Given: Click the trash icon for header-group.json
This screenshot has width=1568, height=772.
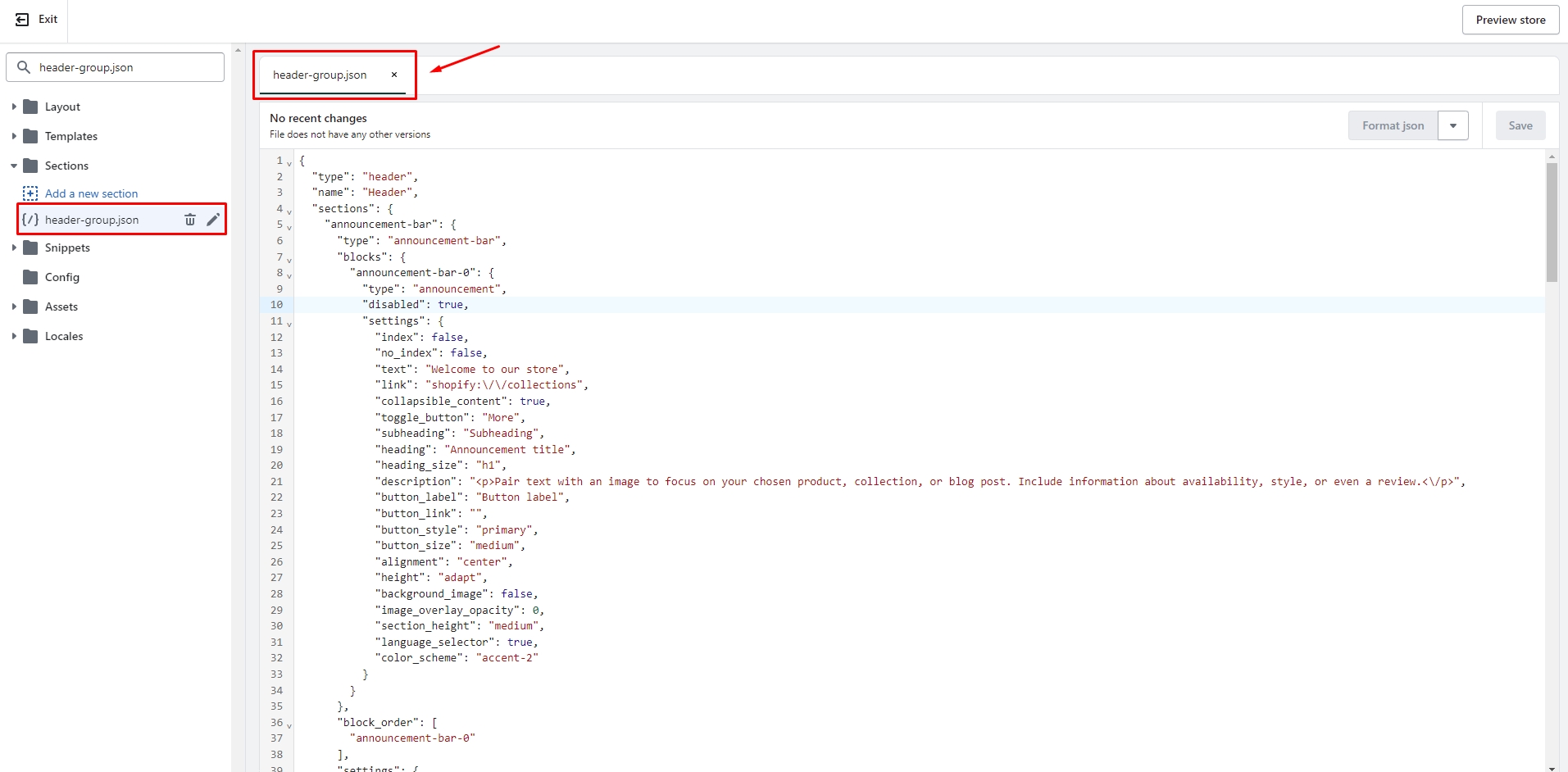Looking at the screenshot, I should (x=190, y=220).
